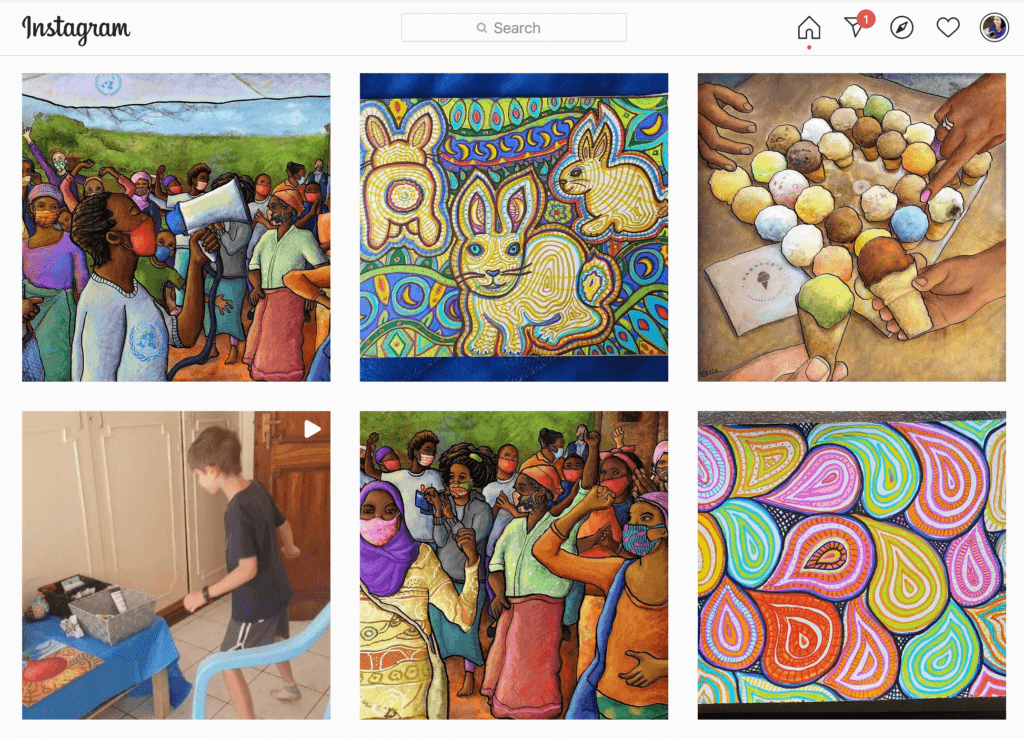Click the Search field
The width and height of the screenshot is (1024, 738).
(x=514, y=27)
